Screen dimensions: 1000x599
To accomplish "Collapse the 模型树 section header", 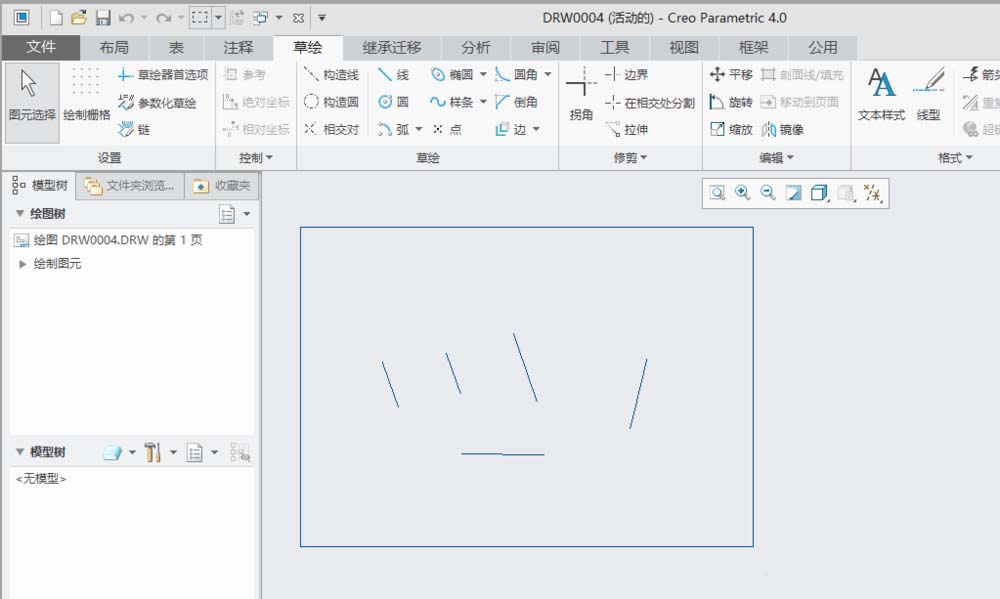I will [x=20, y=452].
